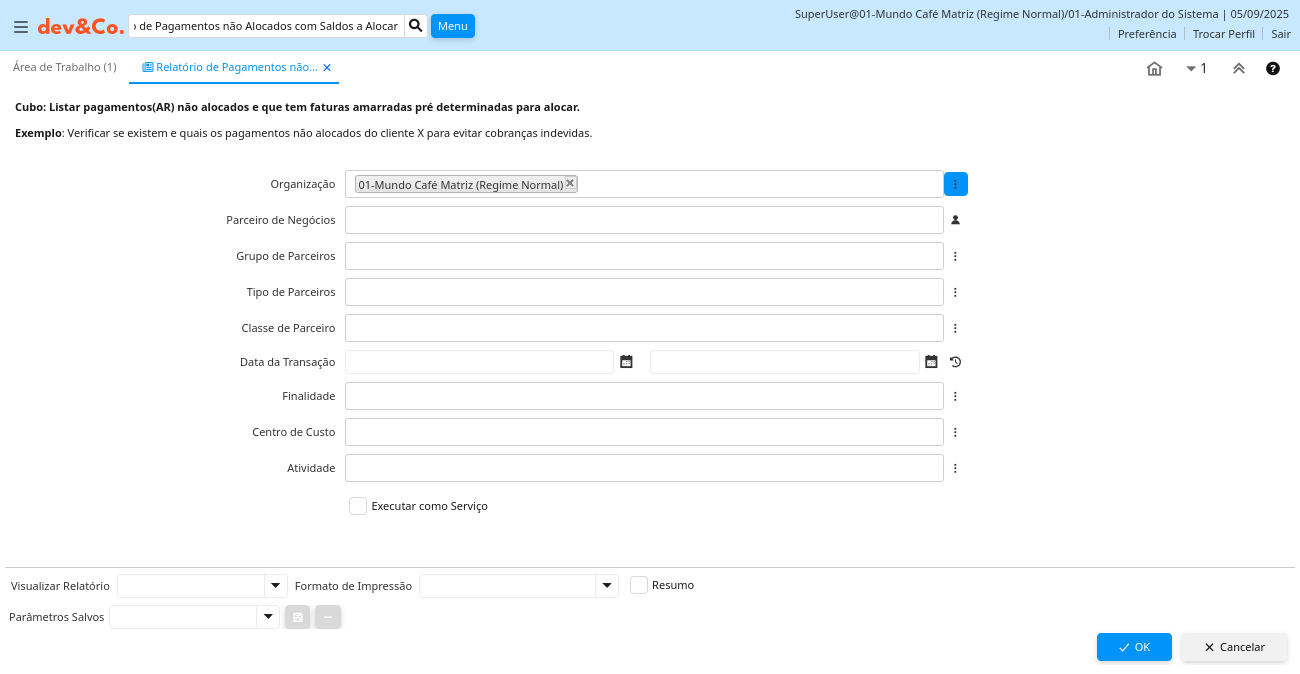This screenshot has width=1300, height=674.
Task: Click the dev&Co. logo
Action: (81, 27)
